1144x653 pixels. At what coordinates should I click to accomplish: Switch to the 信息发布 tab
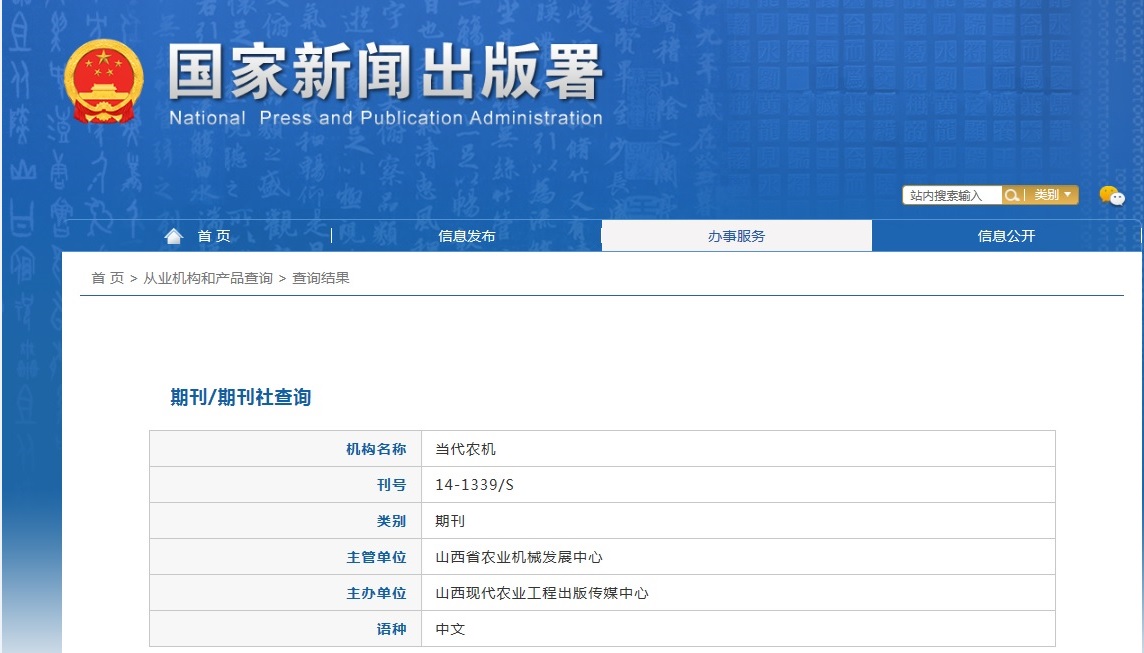click(x=466, y=235)
